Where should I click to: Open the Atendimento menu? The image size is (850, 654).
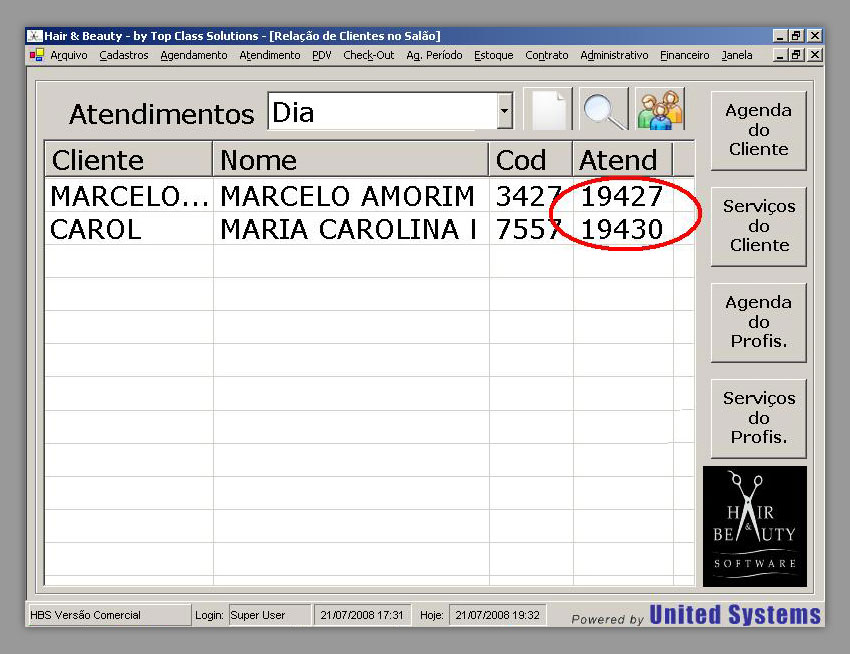(269, 55)
